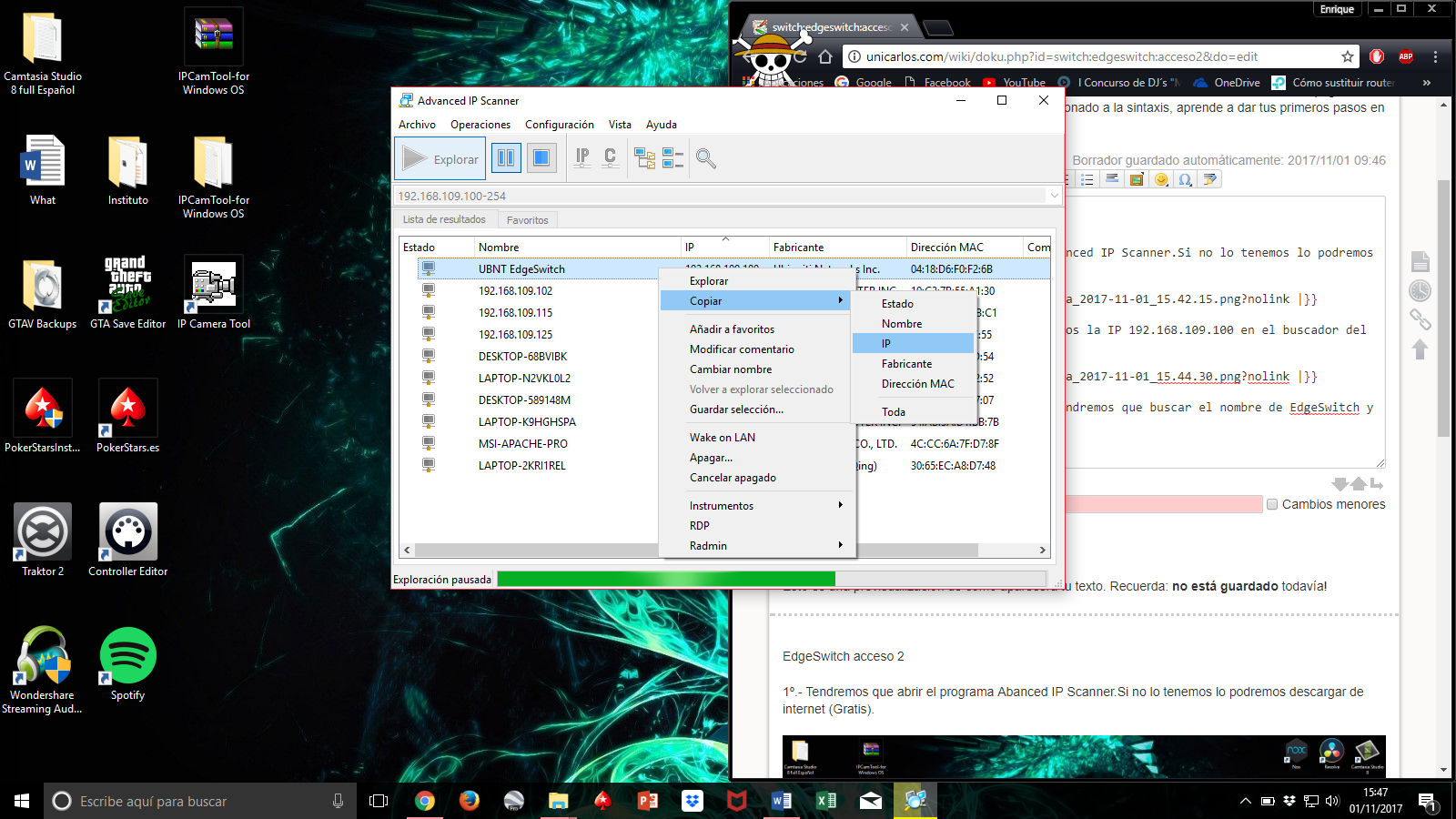Click the bulleted list editor icon

(1087, 179)
